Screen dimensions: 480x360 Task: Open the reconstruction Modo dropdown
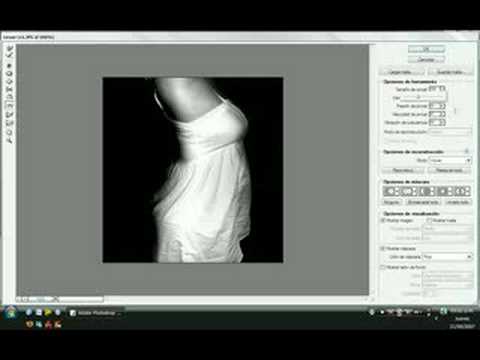[450, 160]
